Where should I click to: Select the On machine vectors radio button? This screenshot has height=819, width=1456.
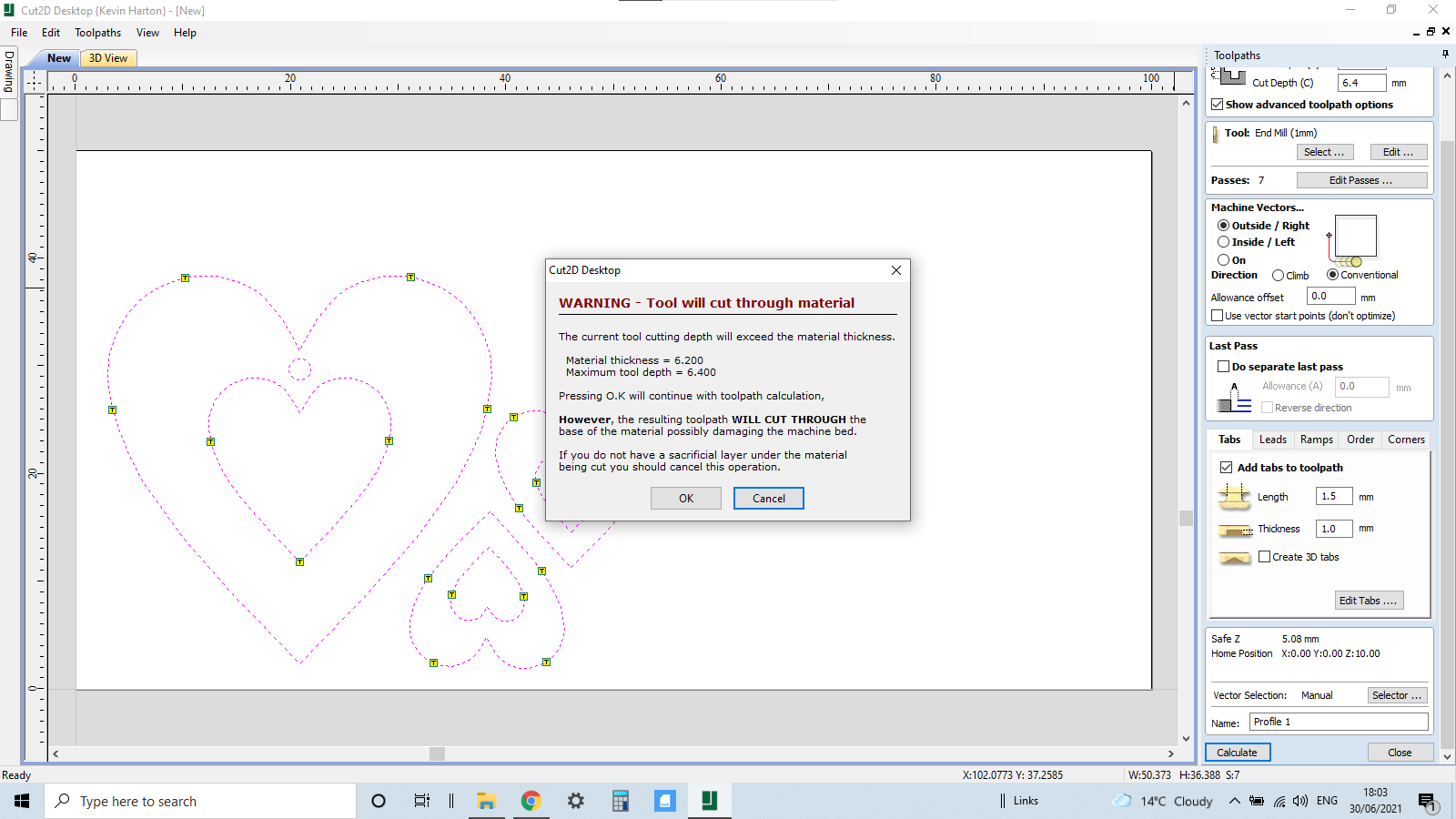1223,260
